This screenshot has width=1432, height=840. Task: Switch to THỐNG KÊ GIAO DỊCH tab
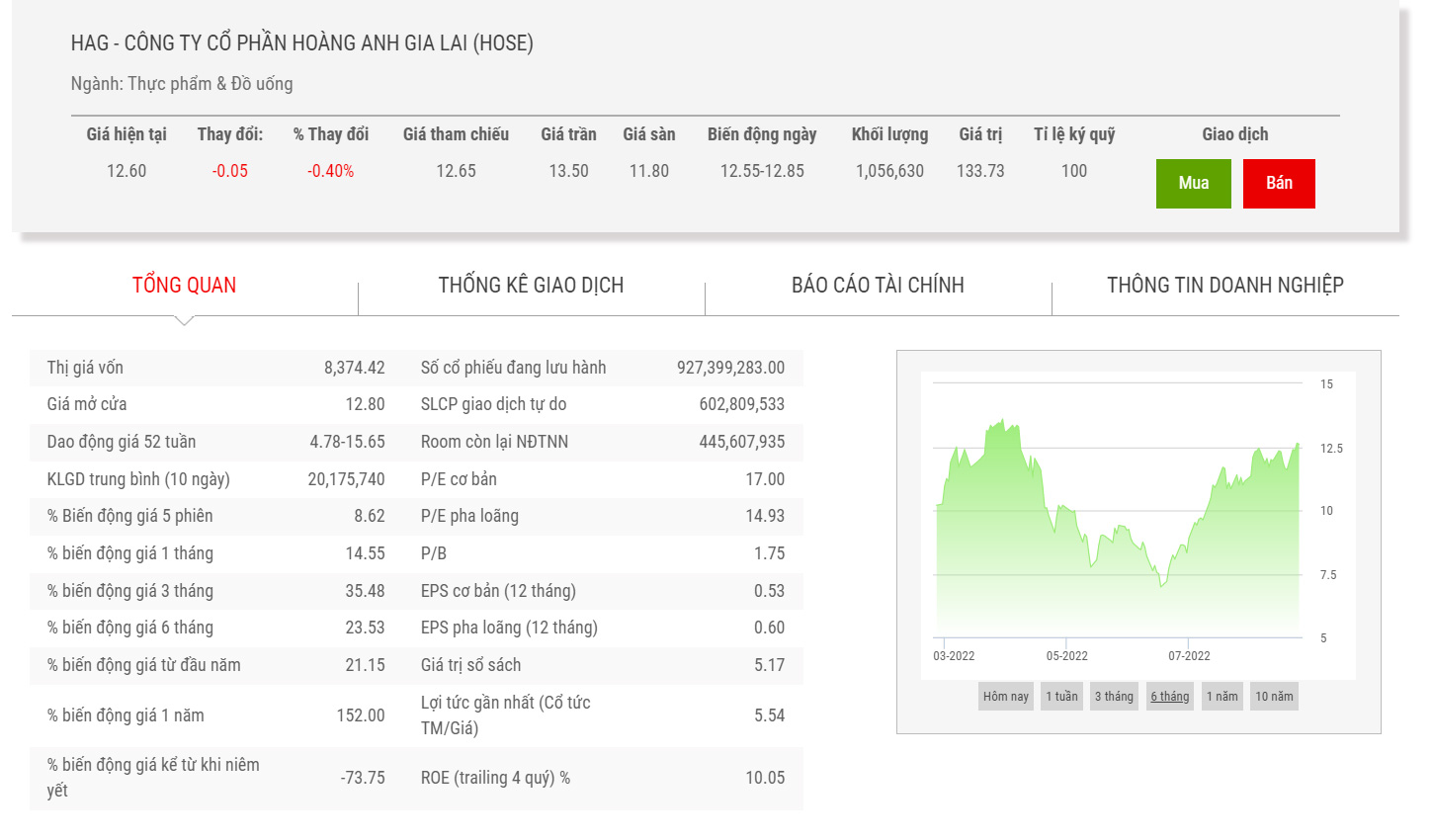click(531, 286)
